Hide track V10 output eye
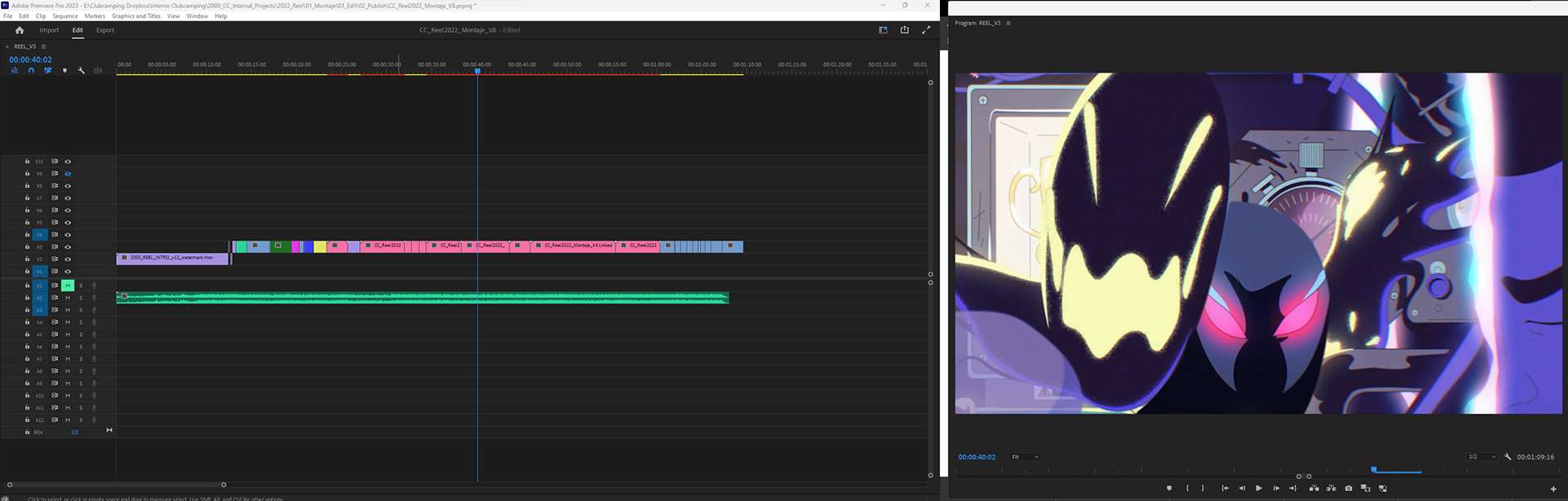This screenshot has width=1568, height=501. pyautogui.click(x=68, y=162)
